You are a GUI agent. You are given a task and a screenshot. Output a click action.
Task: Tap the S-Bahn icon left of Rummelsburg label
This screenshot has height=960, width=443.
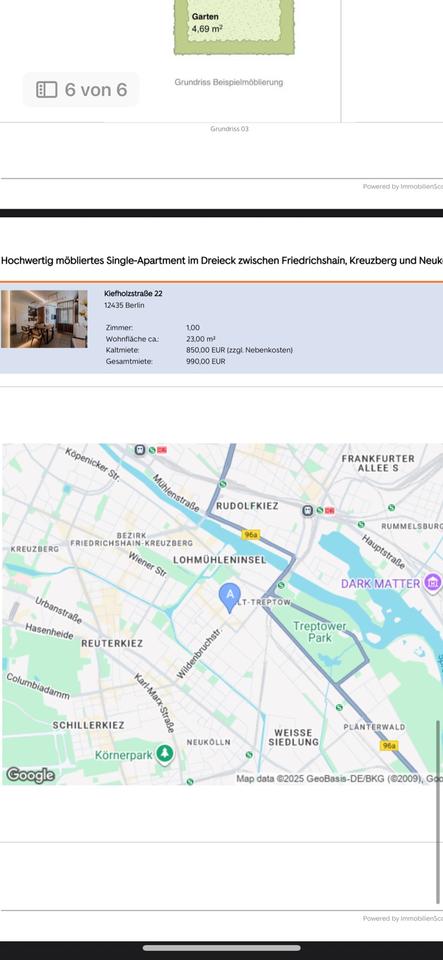[361, 525]
